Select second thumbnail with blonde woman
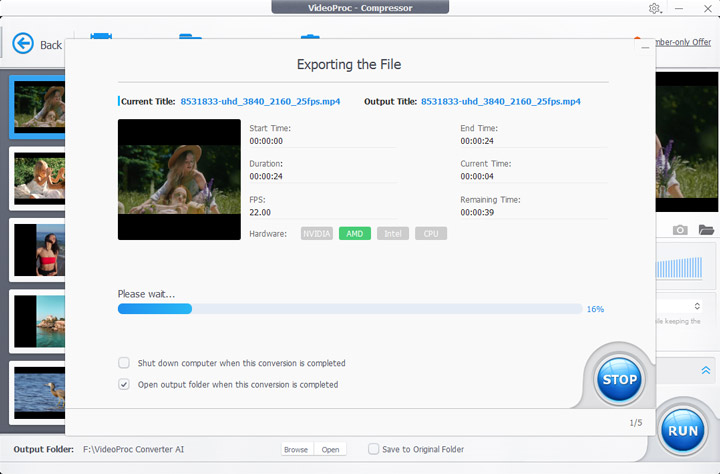The width and height of the screenshot is (720, 474). (x=38, y=178)
